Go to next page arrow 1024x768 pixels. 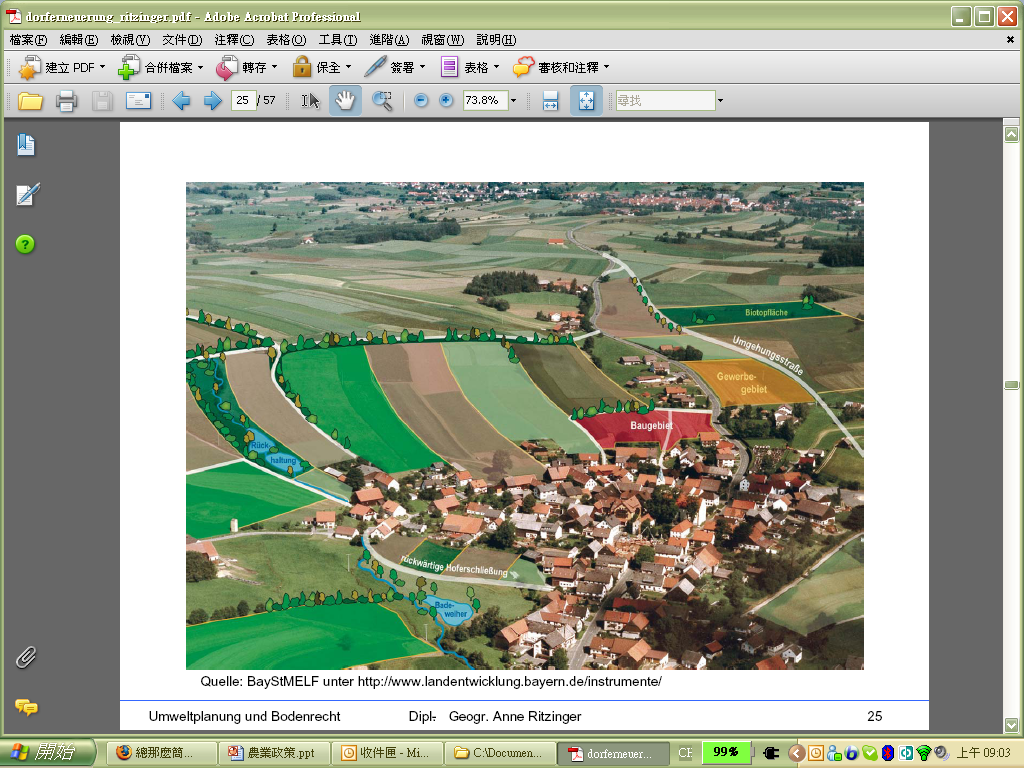tap(212, 100)
